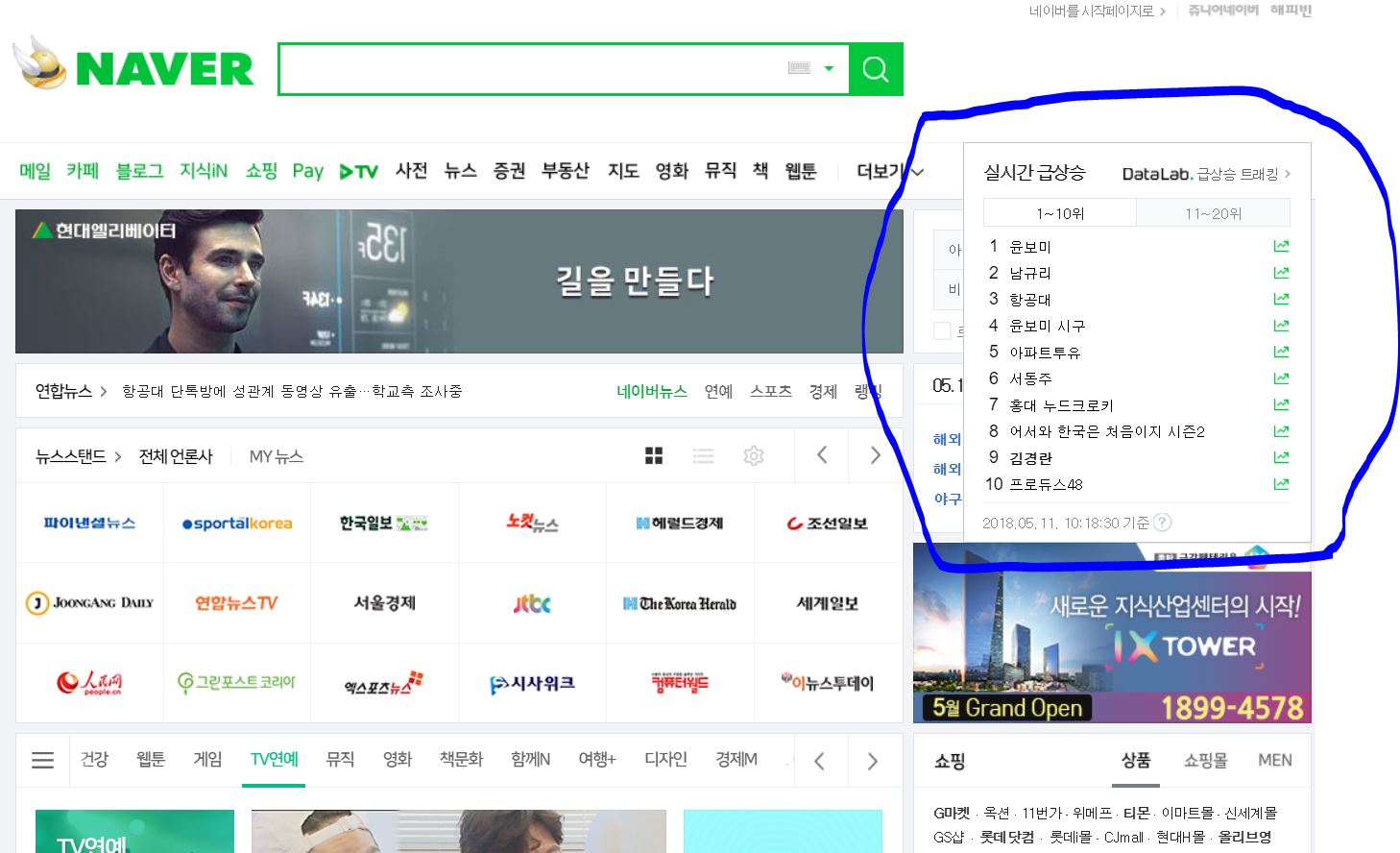The width and height of the screenshot is (1400, 853).
Task: Open 부동산 in the top navigation
Action: click(565, 171)
